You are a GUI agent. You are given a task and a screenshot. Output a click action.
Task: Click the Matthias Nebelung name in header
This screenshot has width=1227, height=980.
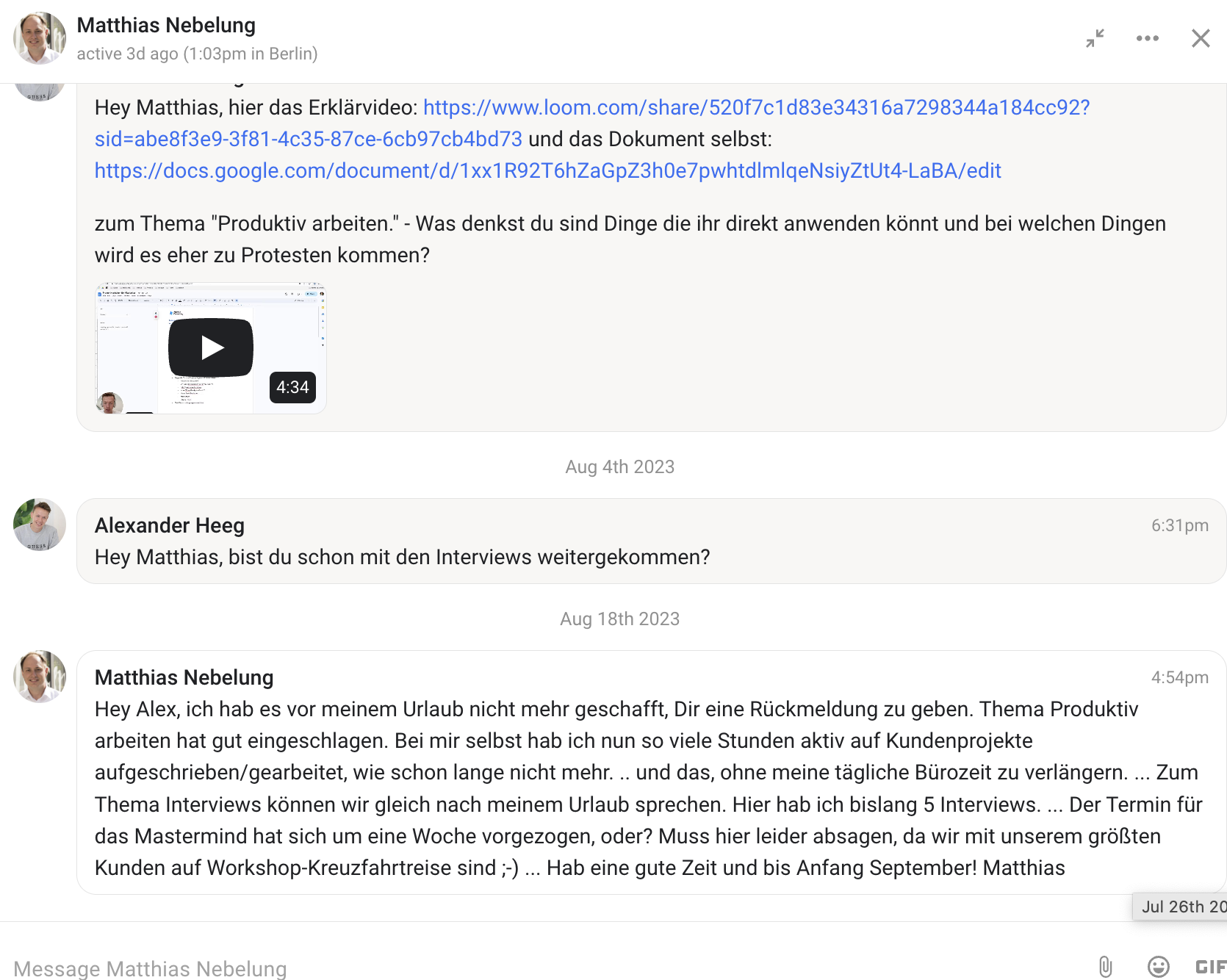(x=166, y=25)
